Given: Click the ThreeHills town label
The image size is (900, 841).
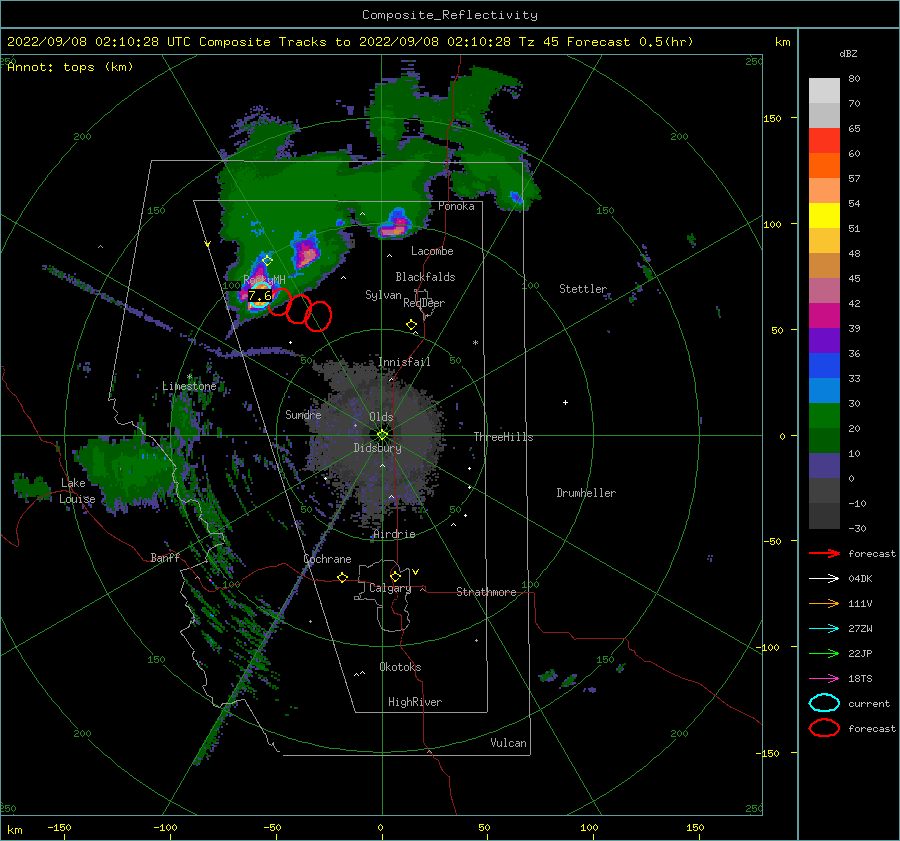Looking at the screenshot, I should pos(503,437).
